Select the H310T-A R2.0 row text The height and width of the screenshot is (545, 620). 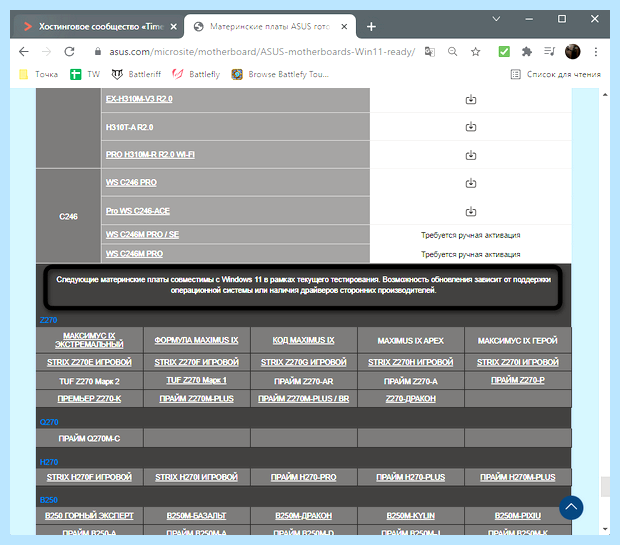pos(129,127)
